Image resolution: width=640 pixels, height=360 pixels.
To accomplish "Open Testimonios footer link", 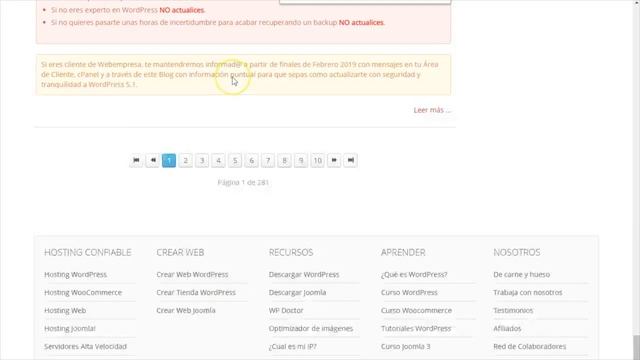I will point(513,310).
